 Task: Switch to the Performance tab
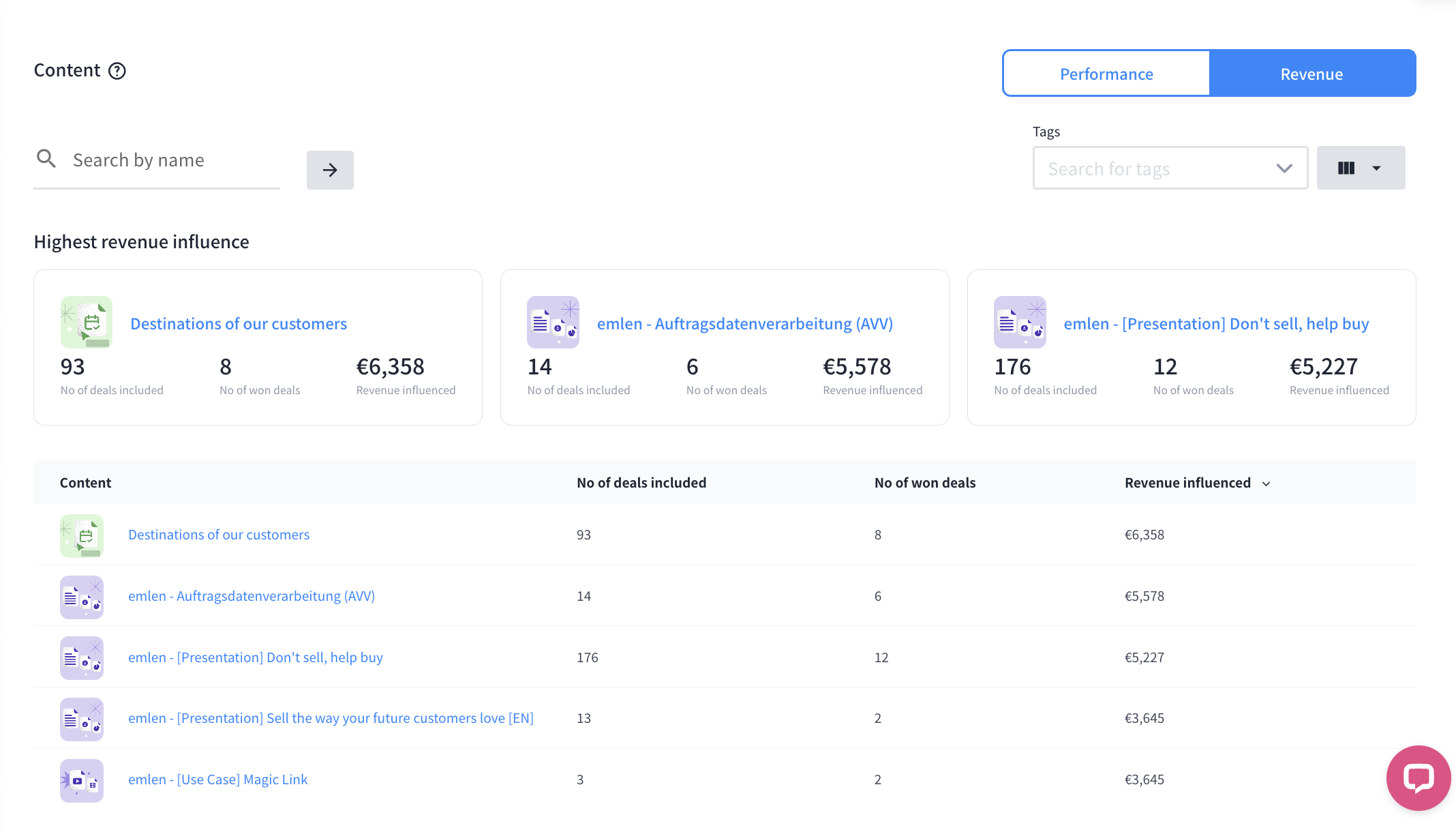click(x=1106, y=74)
